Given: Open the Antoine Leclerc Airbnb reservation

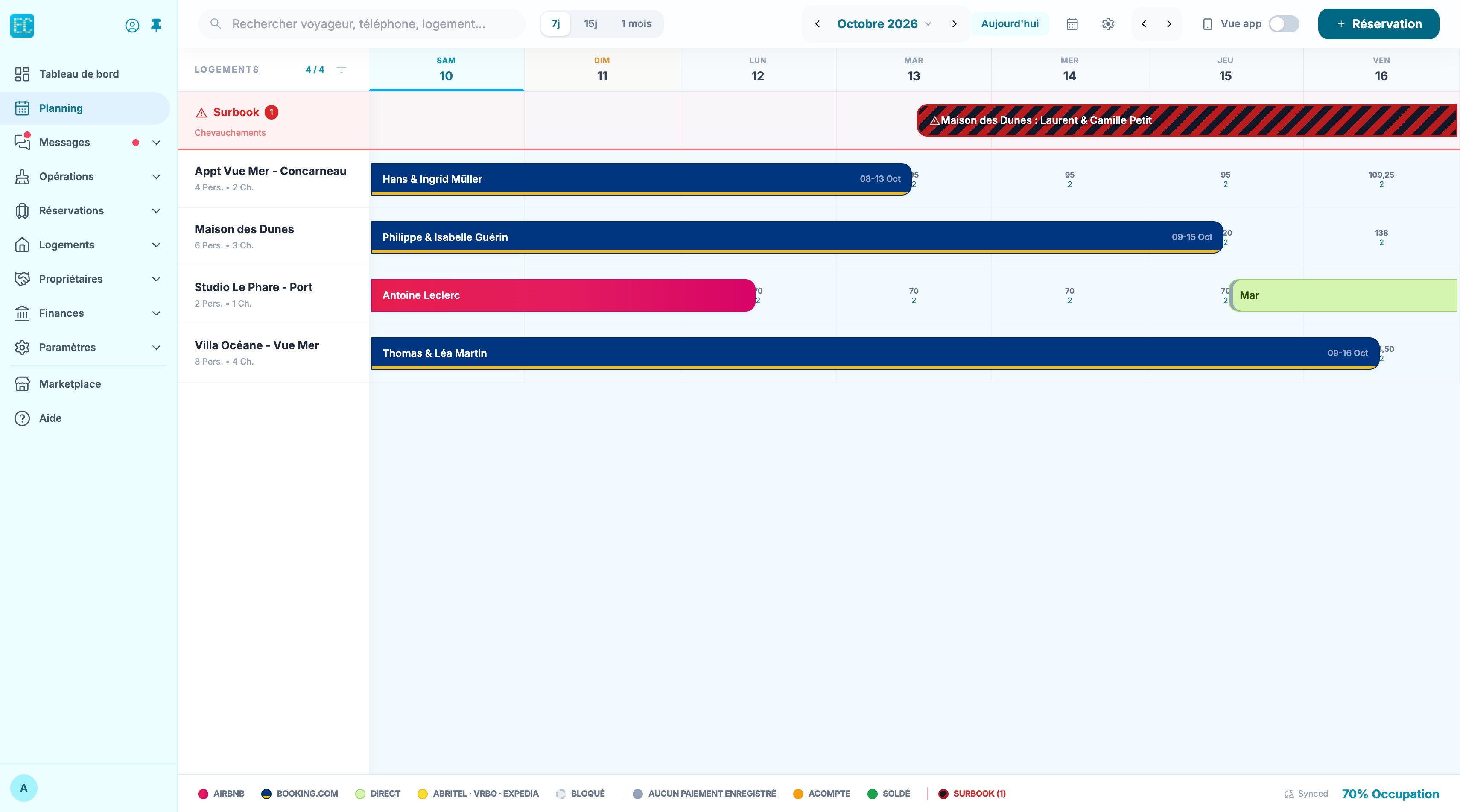Looking at the screenshot, I should [x=563, y=295].
